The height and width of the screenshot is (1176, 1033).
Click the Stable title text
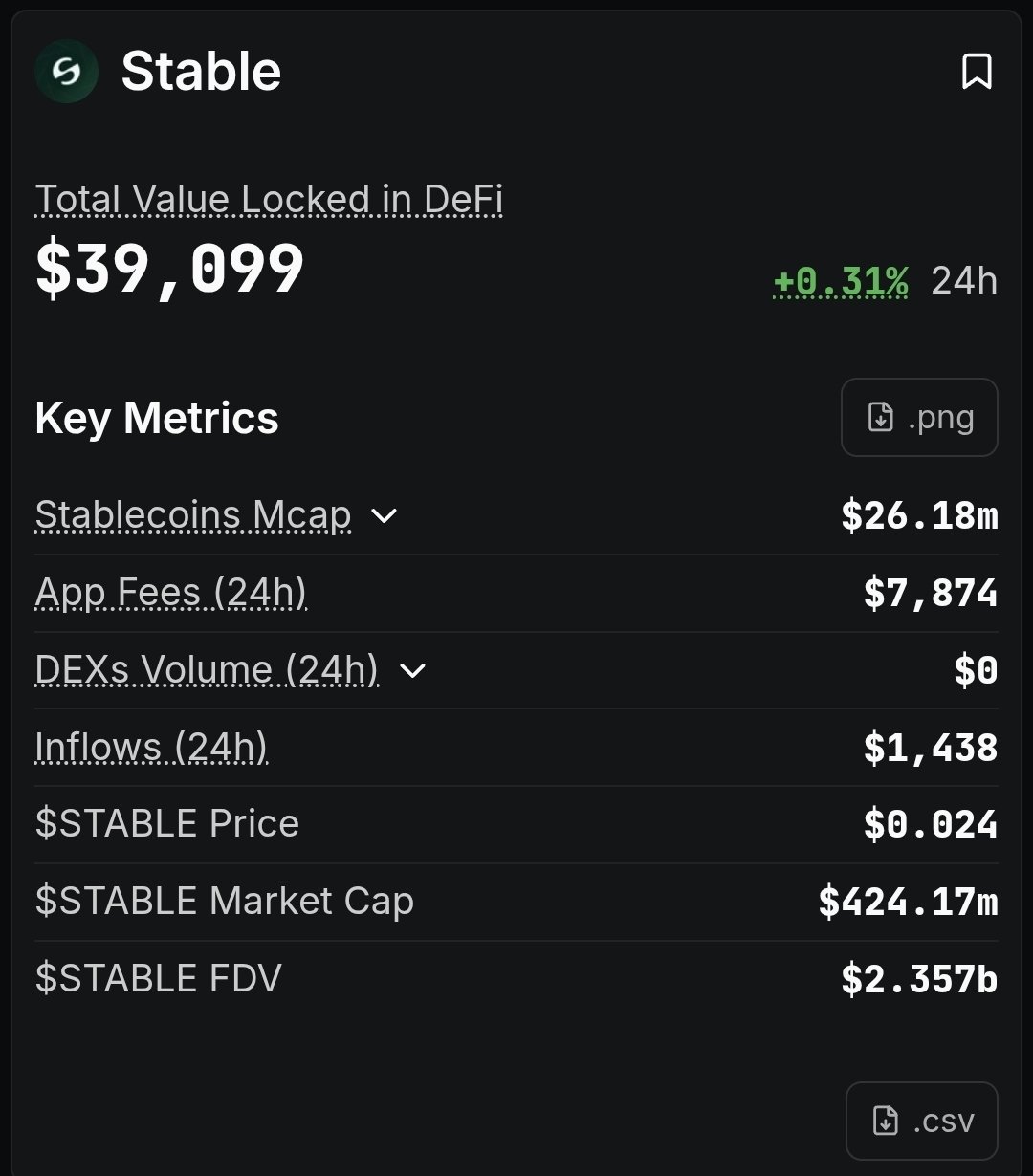(x=201, y=72)
